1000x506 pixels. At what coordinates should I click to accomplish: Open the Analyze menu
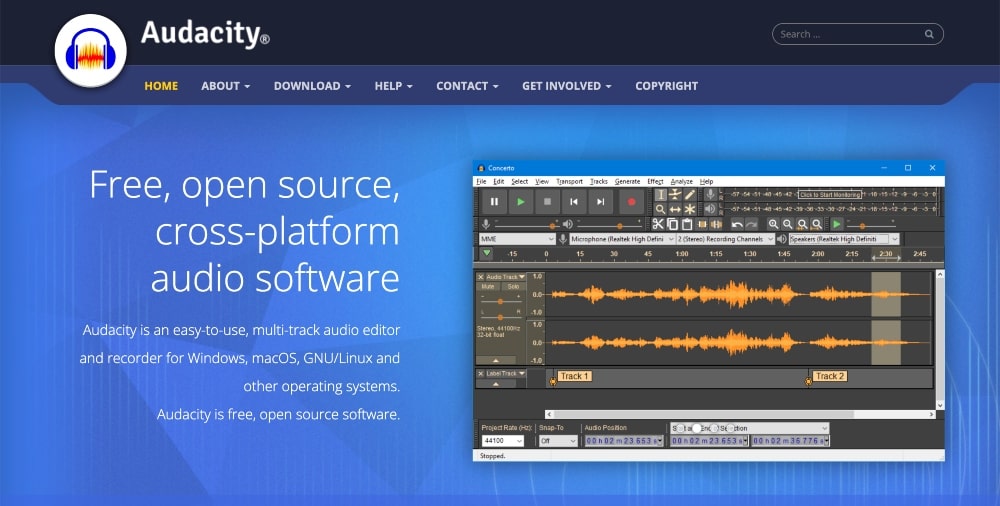pyautogui.click(x=682, y=181)
